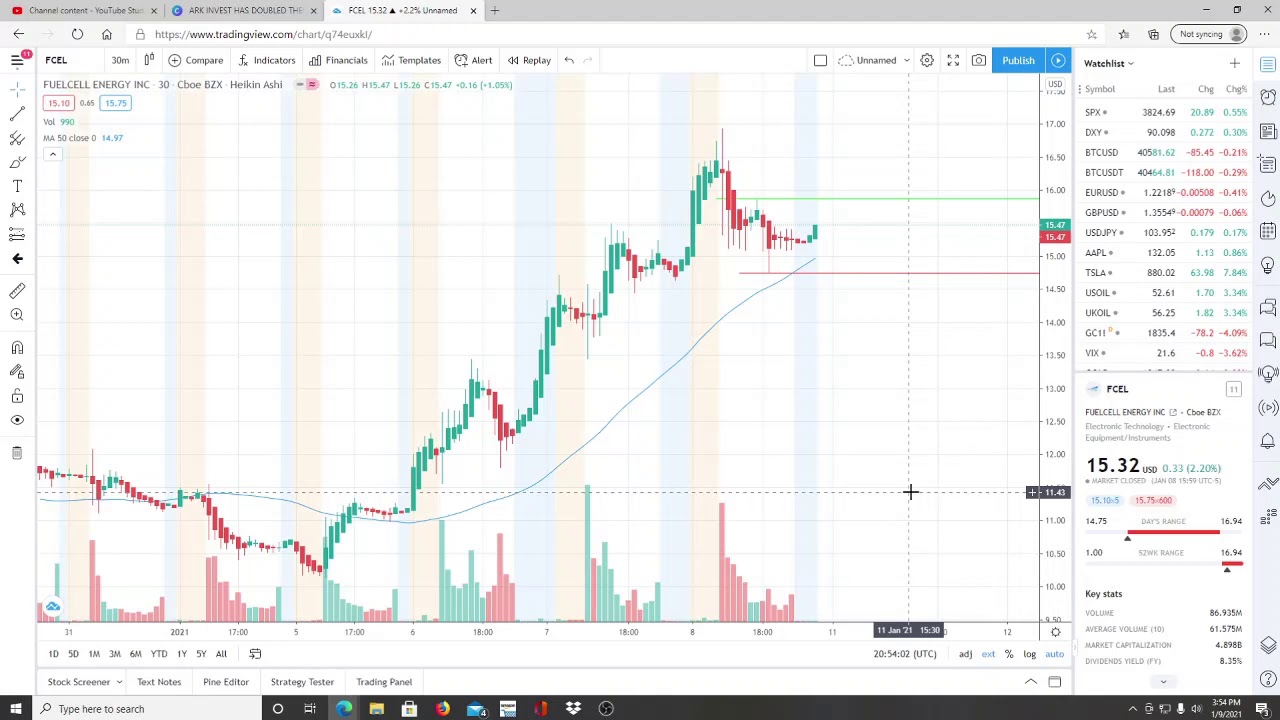
Task: Click the blue Publish button
Action: pos(1018,60)
